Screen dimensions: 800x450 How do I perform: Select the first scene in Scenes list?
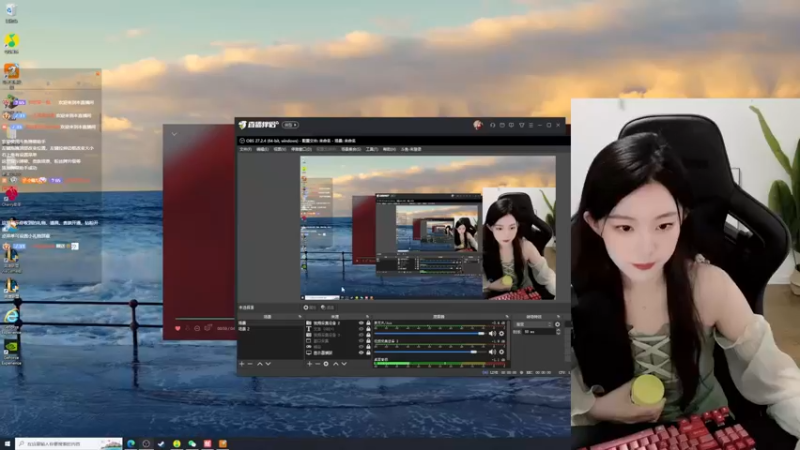[271, 323]
